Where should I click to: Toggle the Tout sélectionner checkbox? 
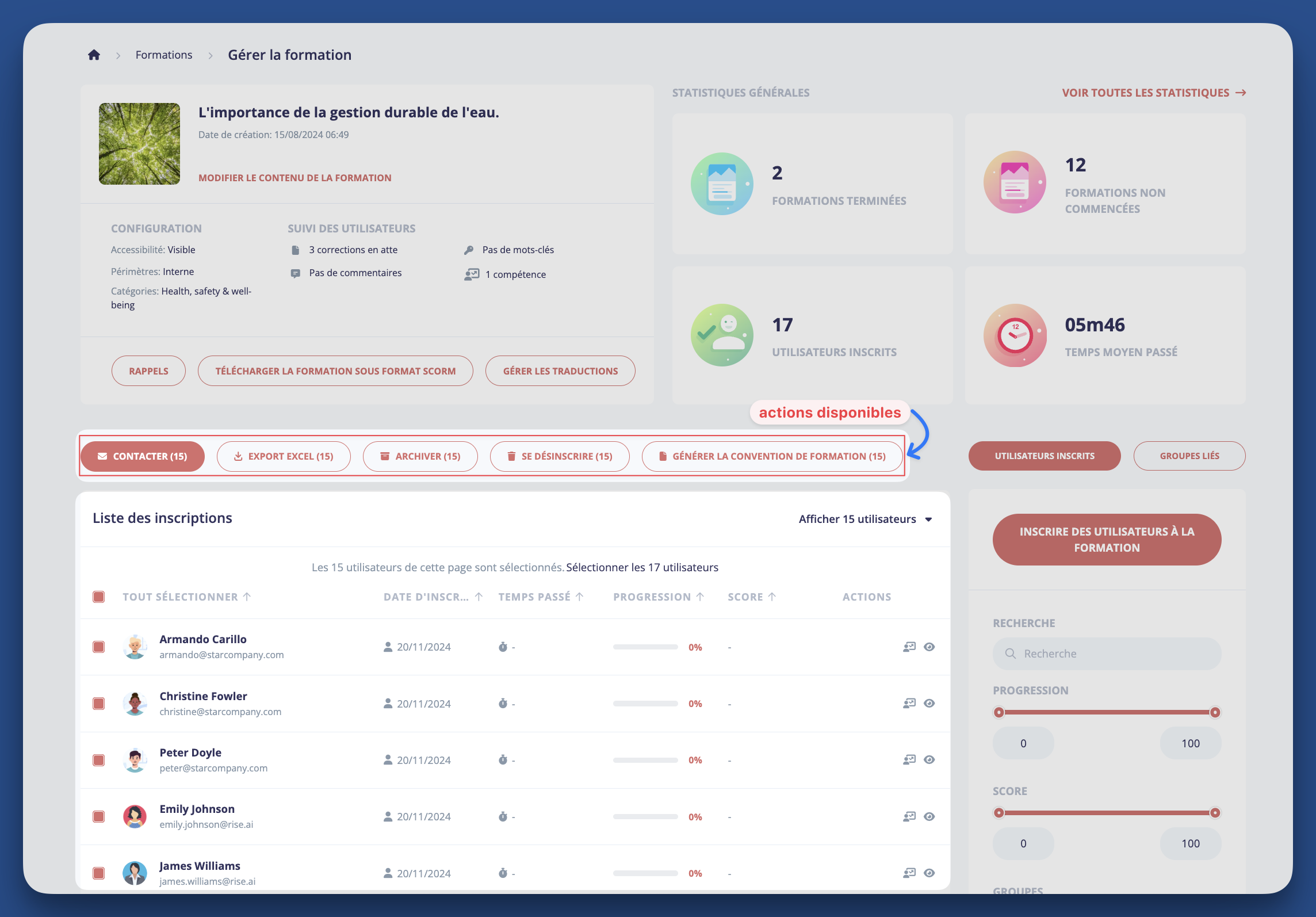(x=98, y=597)
